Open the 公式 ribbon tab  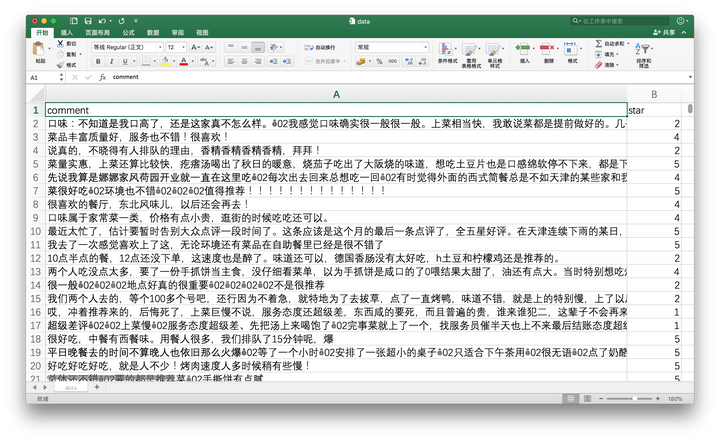(129, 33)
